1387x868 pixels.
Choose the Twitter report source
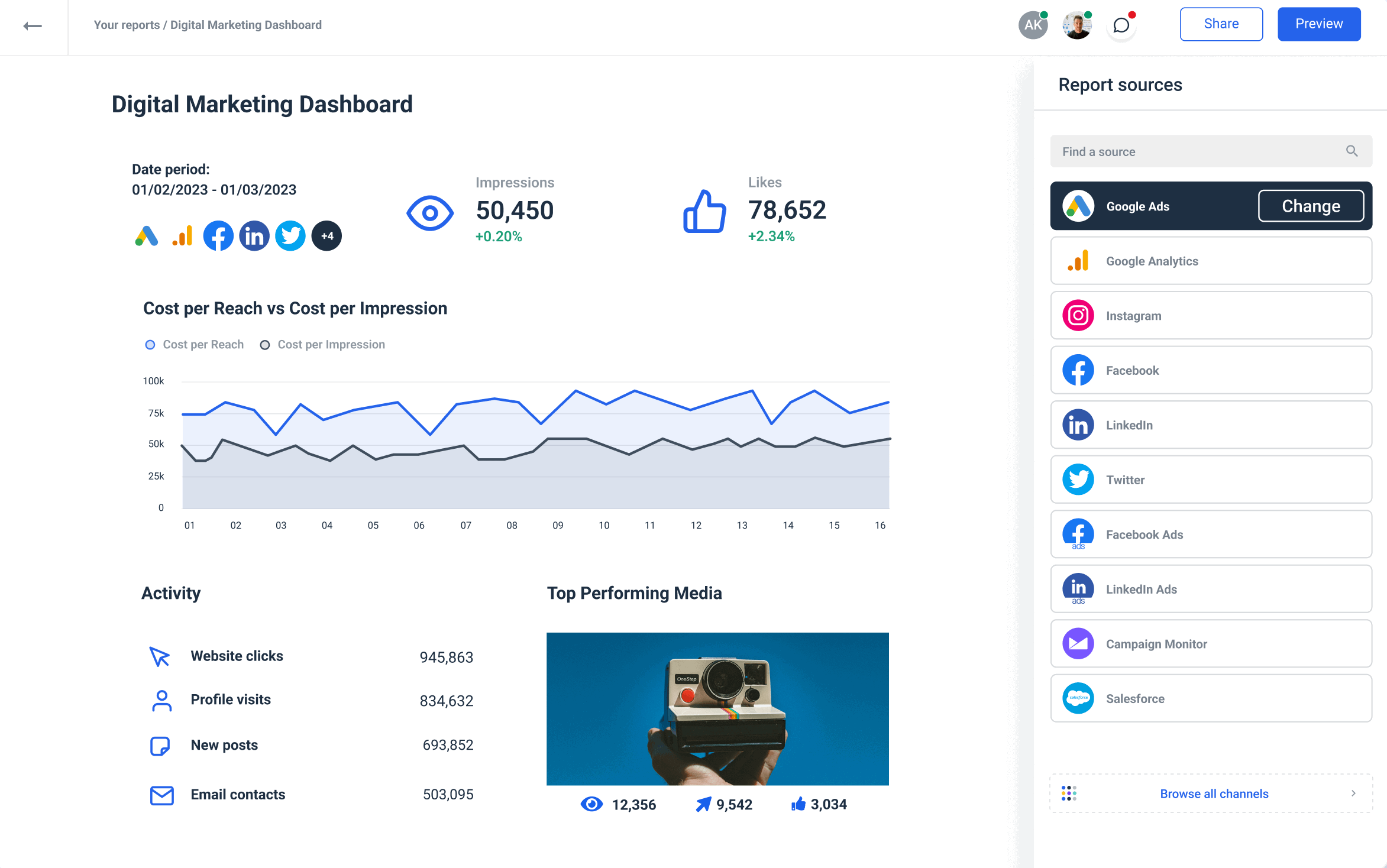1078,480
